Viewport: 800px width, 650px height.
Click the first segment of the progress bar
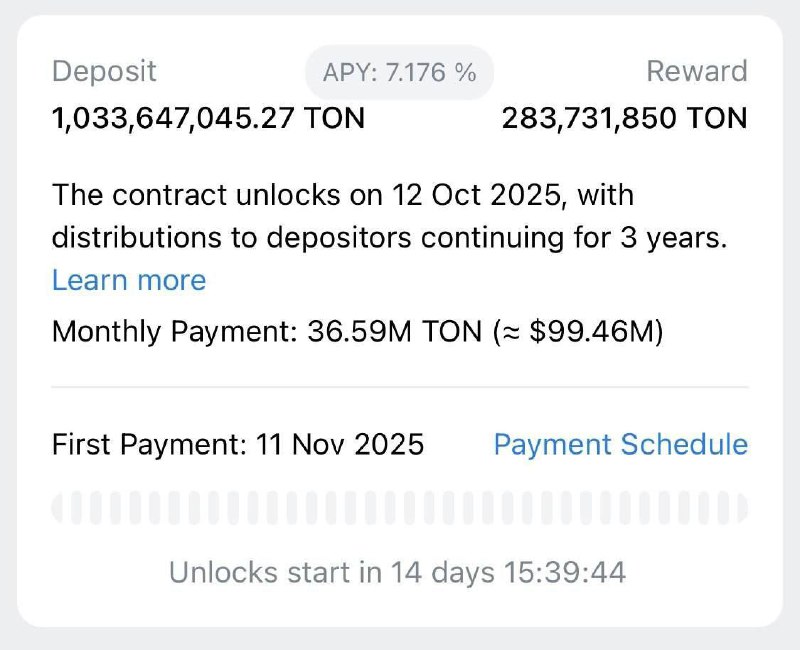point(58,508)
